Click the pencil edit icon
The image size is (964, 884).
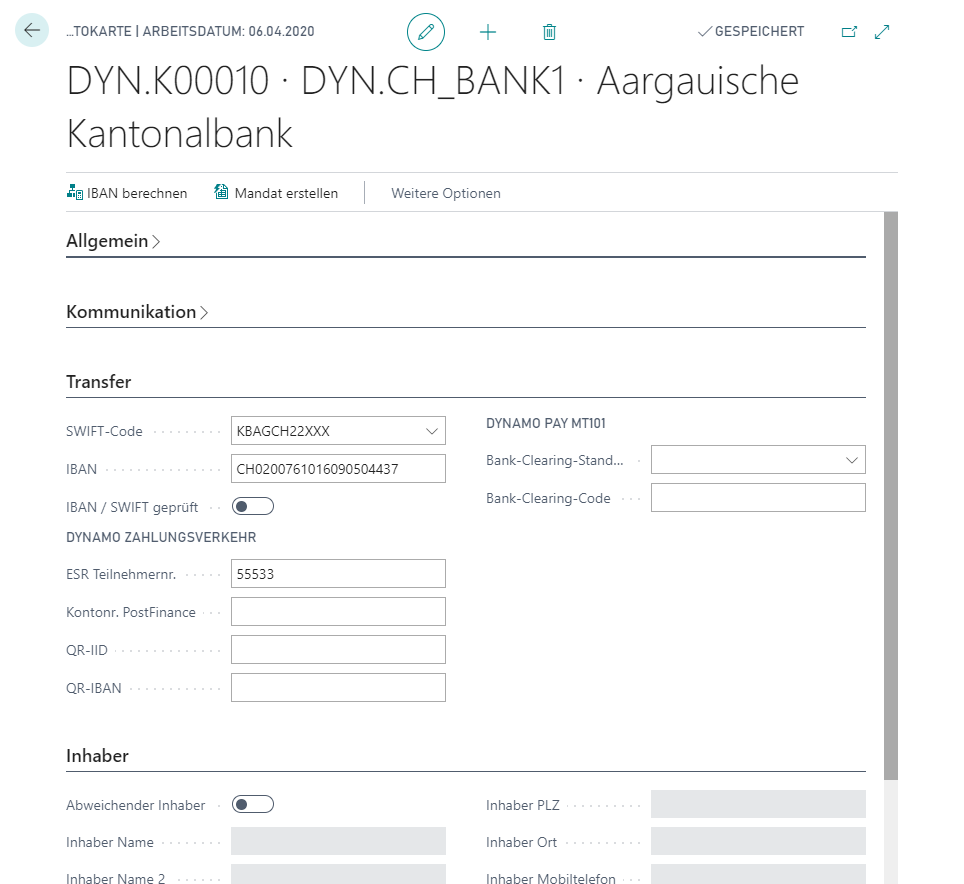tap(426, 32)
